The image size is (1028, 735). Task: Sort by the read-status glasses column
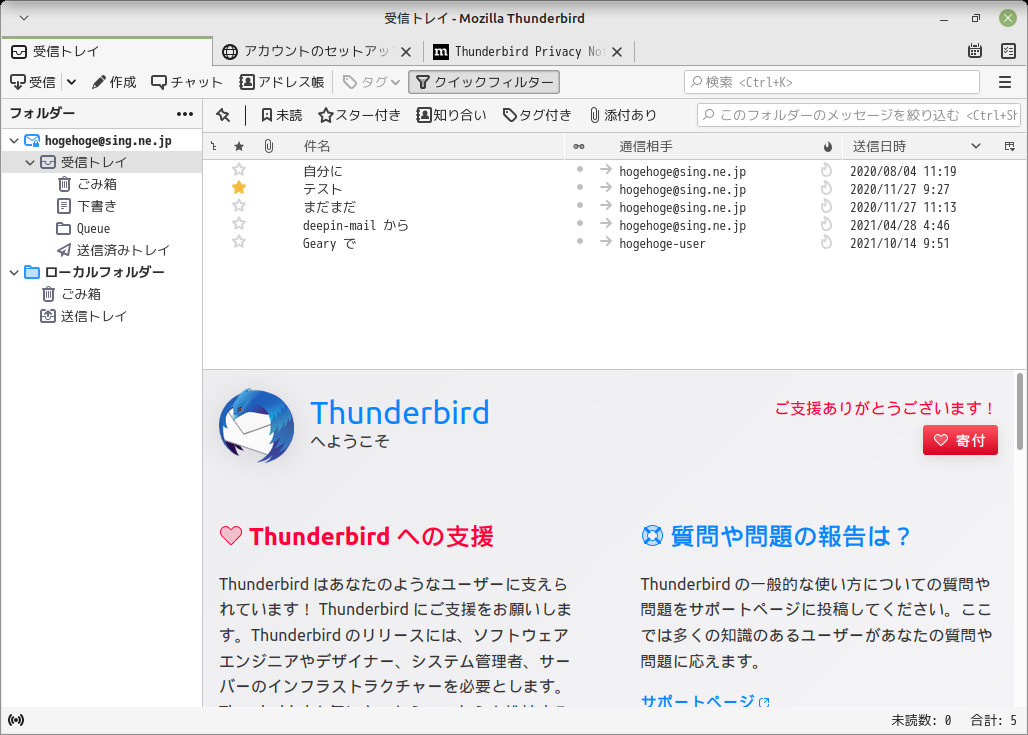(579, 146)
